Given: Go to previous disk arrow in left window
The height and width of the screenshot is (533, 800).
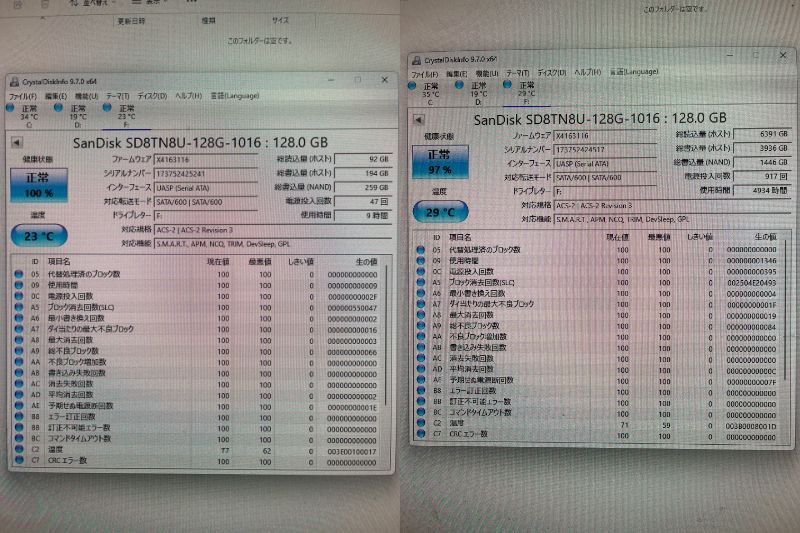Looking at the screenshot, I should [x=16, y=142].
